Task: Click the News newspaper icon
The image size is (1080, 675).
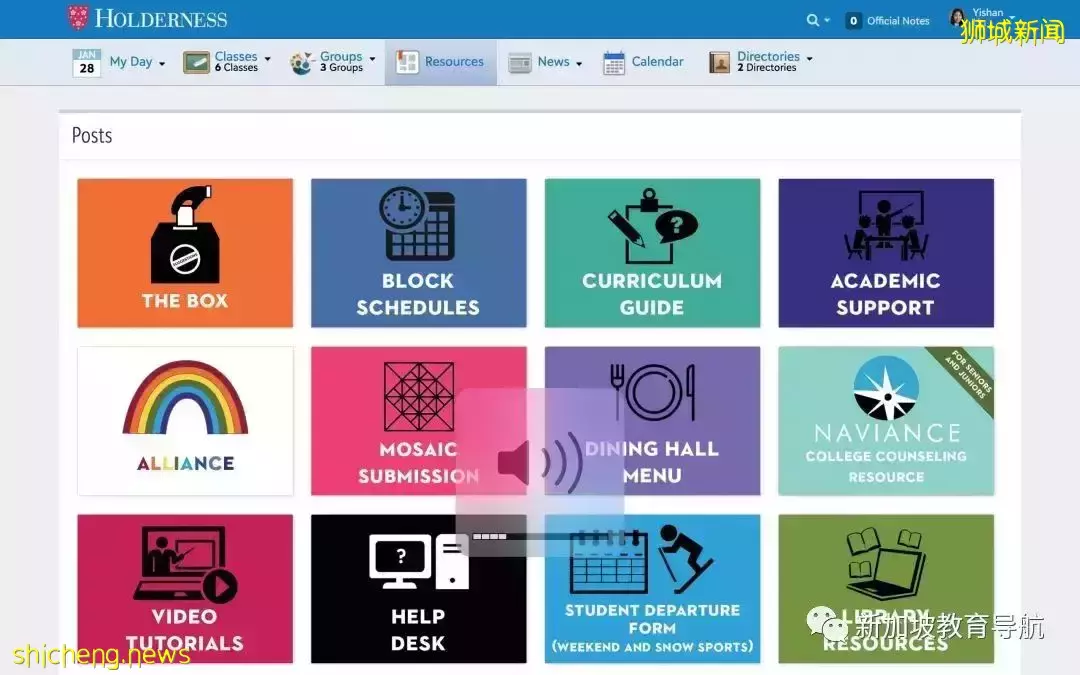Action: click(x=520, y=63)
